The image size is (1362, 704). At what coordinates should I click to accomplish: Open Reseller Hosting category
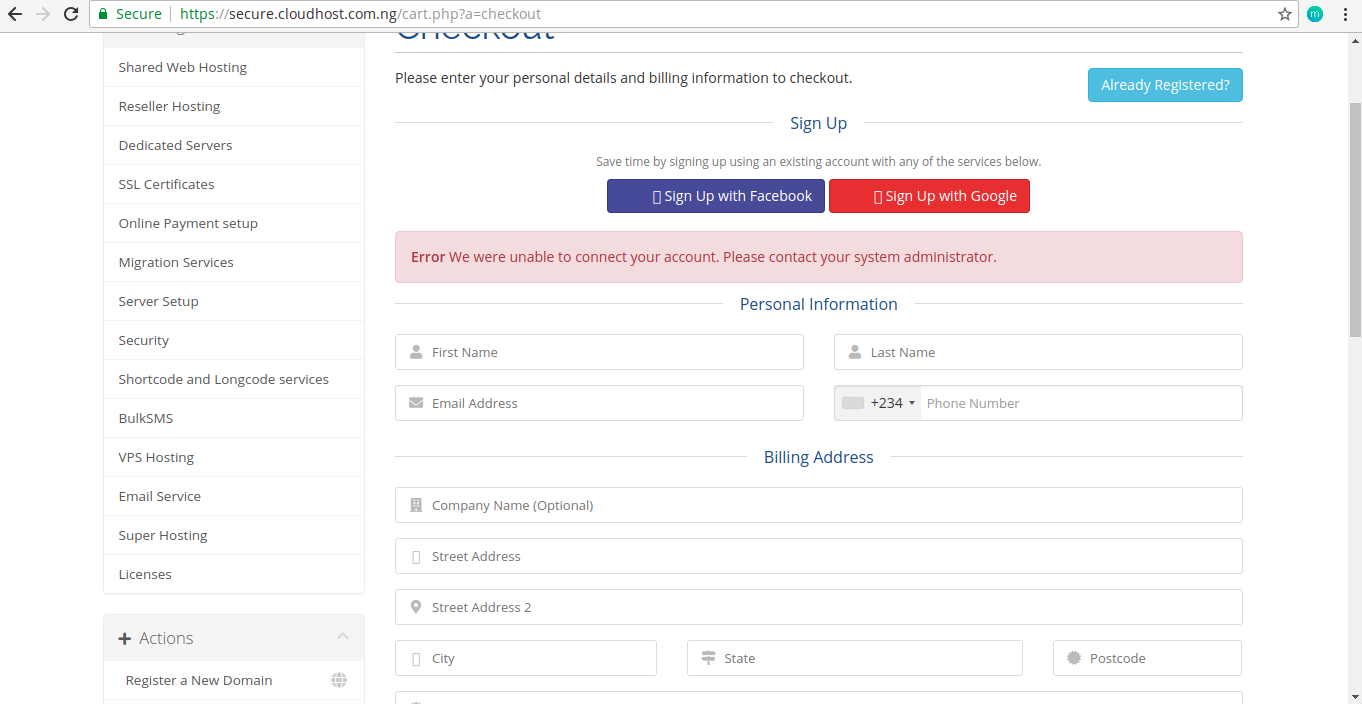click(234, 106)
